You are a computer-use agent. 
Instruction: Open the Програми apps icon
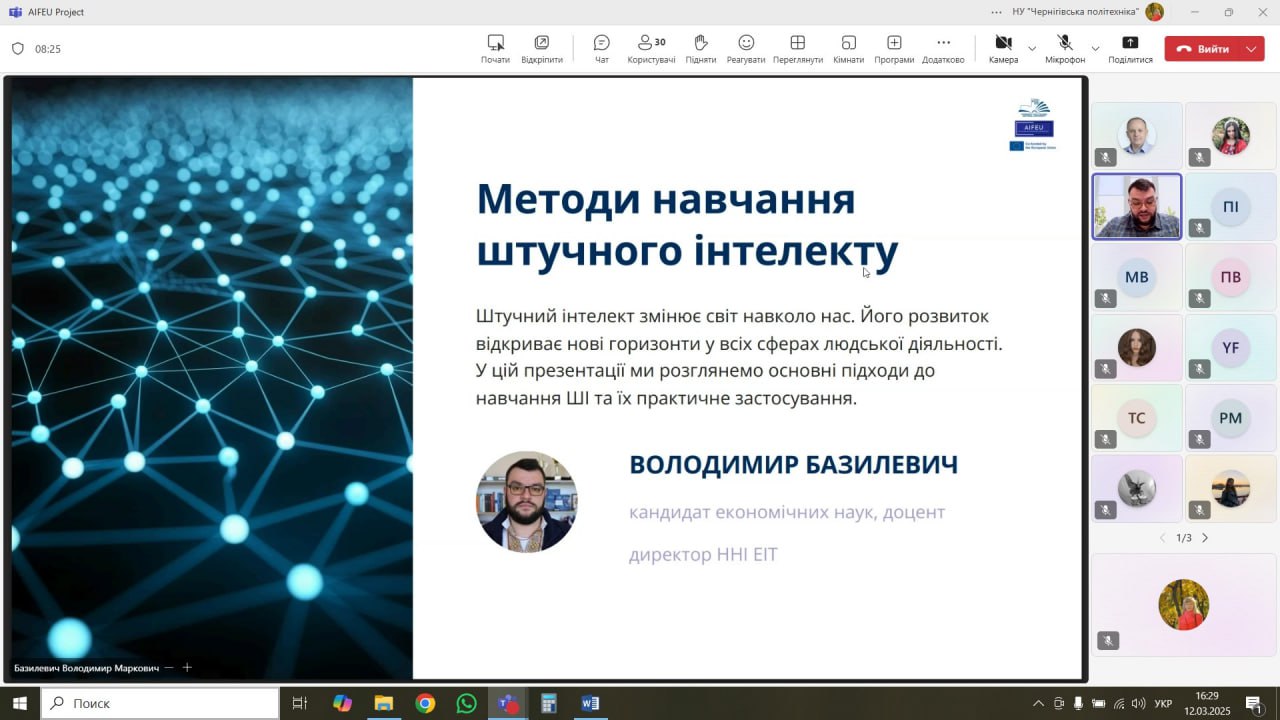pos(894,48)
